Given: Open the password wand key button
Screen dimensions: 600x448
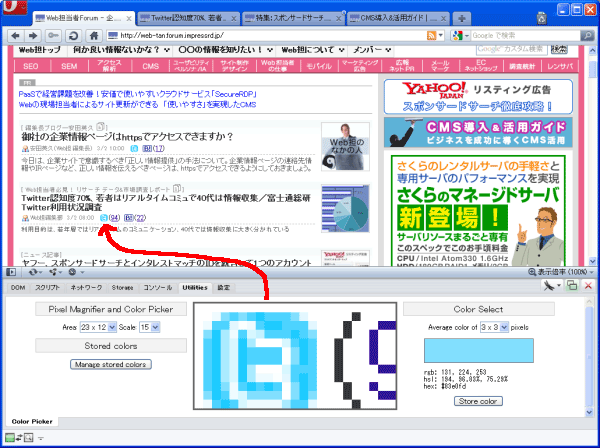Looking at the screenshot, I should 53,36.
